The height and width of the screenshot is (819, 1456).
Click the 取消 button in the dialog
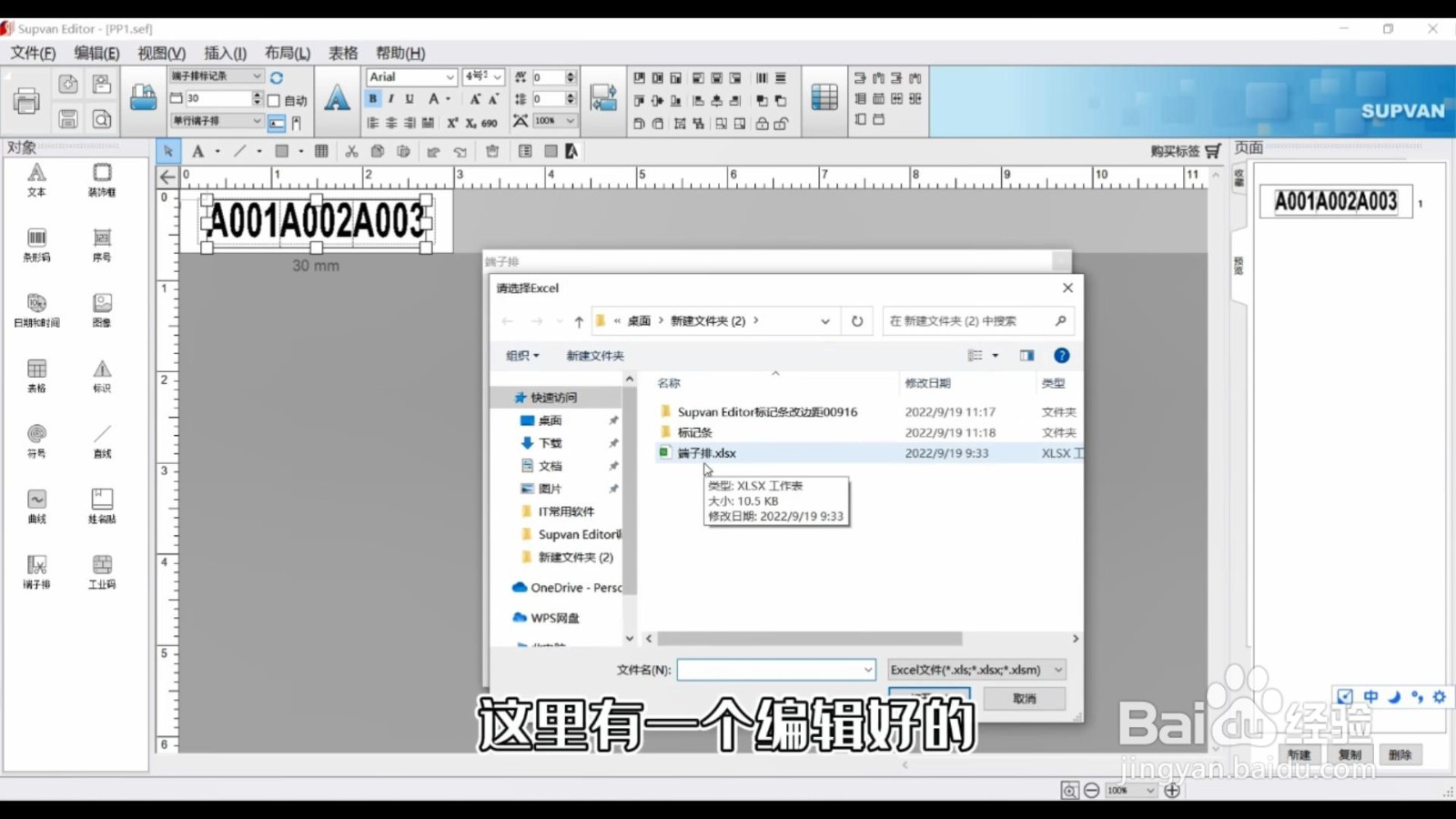[x=1025, y=698]
